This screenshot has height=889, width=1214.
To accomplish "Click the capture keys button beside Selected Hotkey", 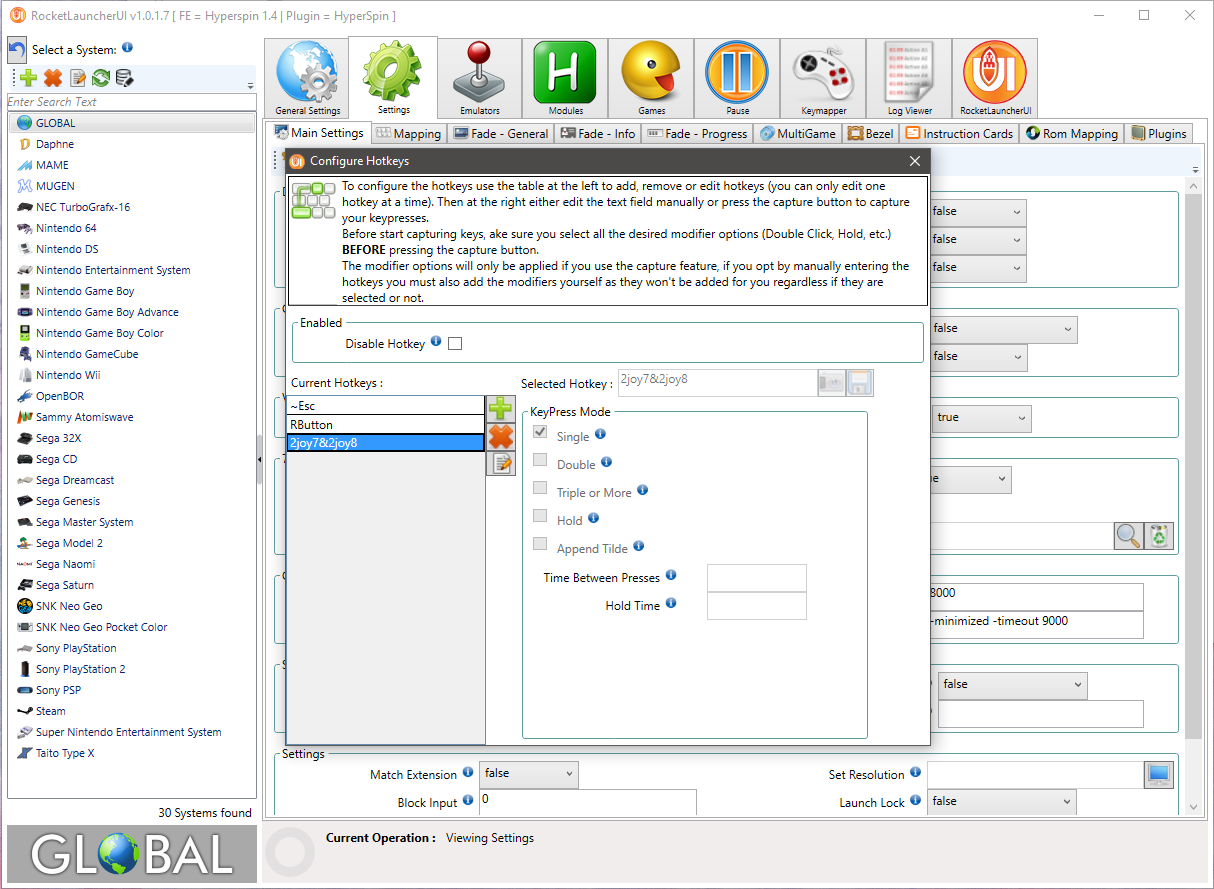I will pyautogui.click(x=832, y=383).
